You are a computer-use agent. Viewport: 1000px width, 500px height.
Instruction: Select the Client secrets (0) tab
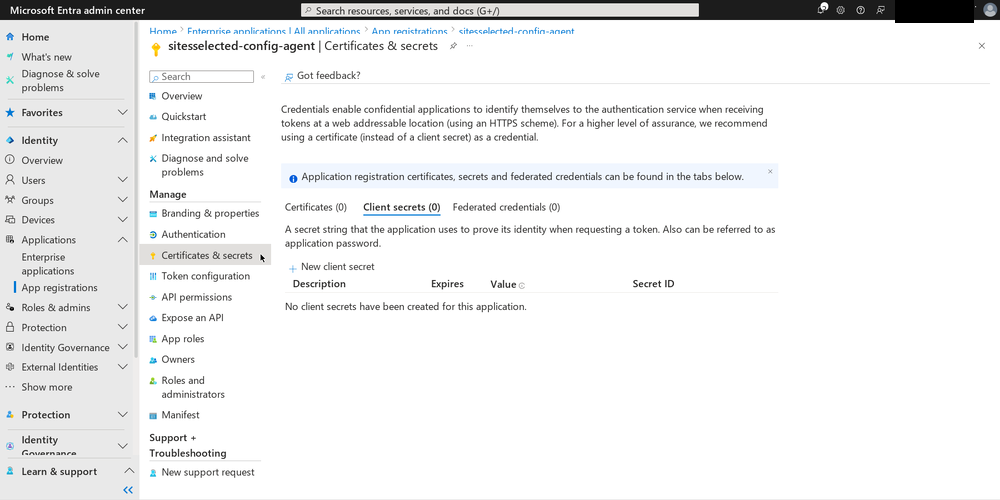tap(402, 207)
